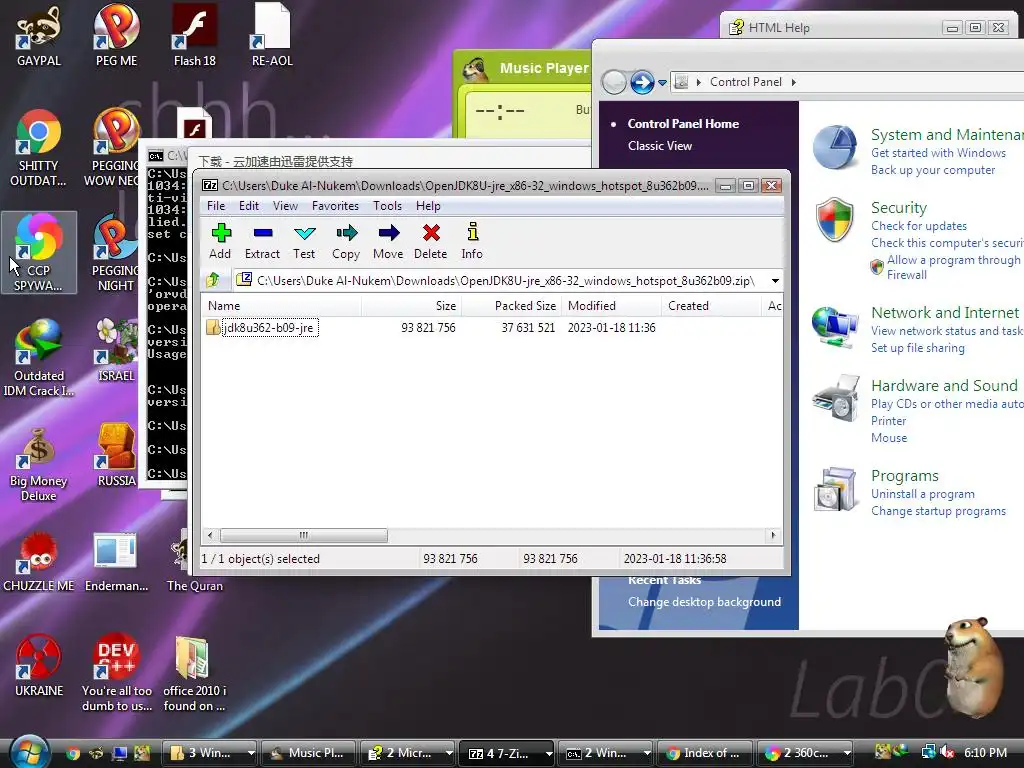This screenshot has height=768, width=1024.
Task: Select the office 2010 folder on the desktop
Action: pyautogui.click(x=195, y=673)
